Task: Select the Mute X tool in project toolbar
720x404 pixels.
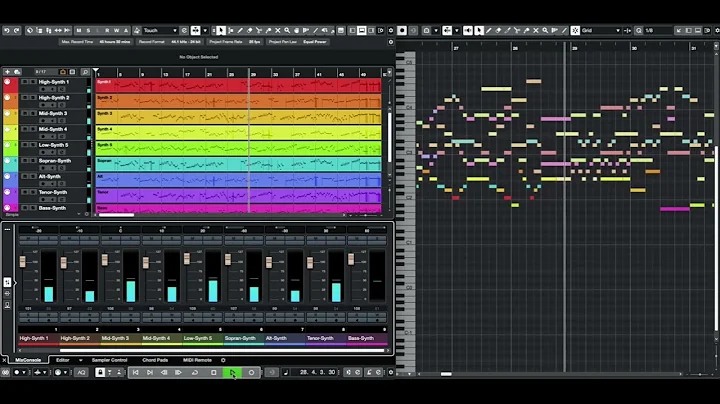Action: click(278, 30)
